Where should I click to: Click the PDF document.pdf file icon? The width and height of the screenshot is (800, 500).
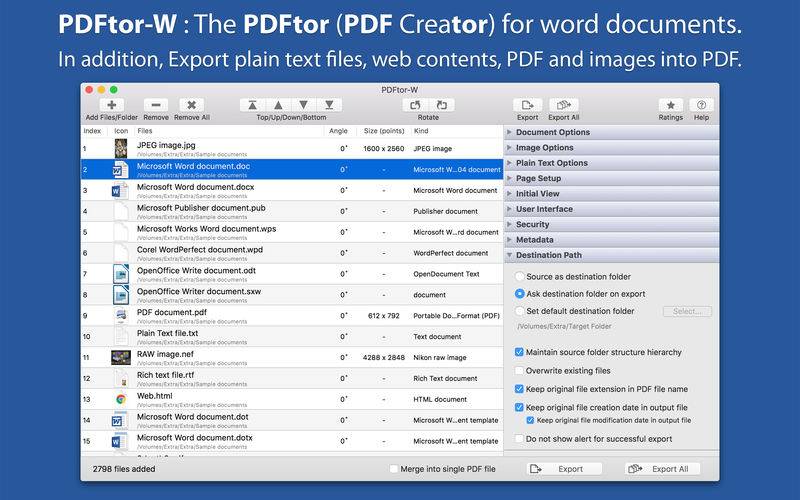coord(121,316)
